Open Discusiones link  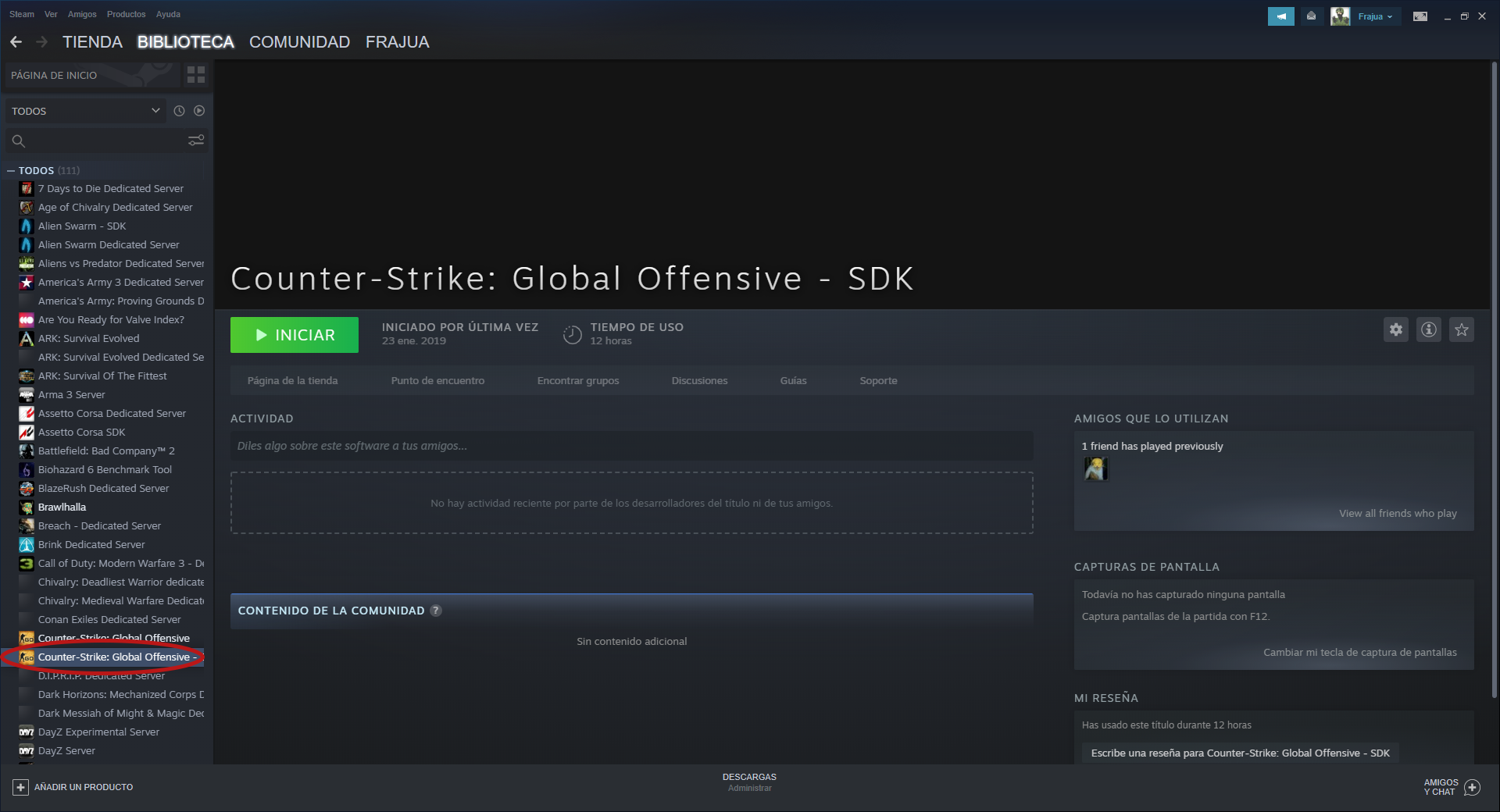(x=699, y=381)
